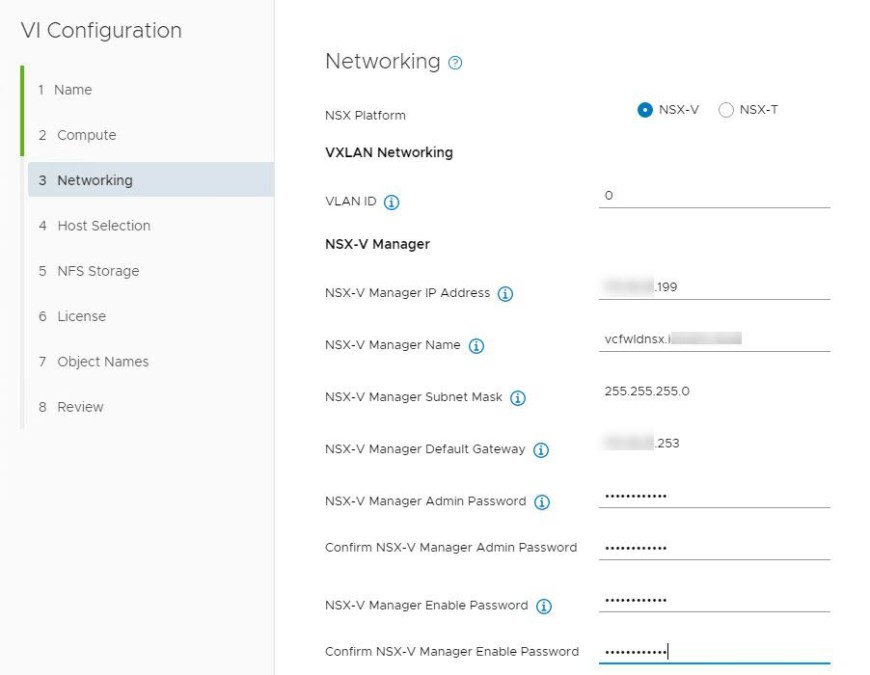Select the Confirm NSX-V Manager Admin Password field
This screenshot has width=870, height=675.
click(x=714, y=548)
